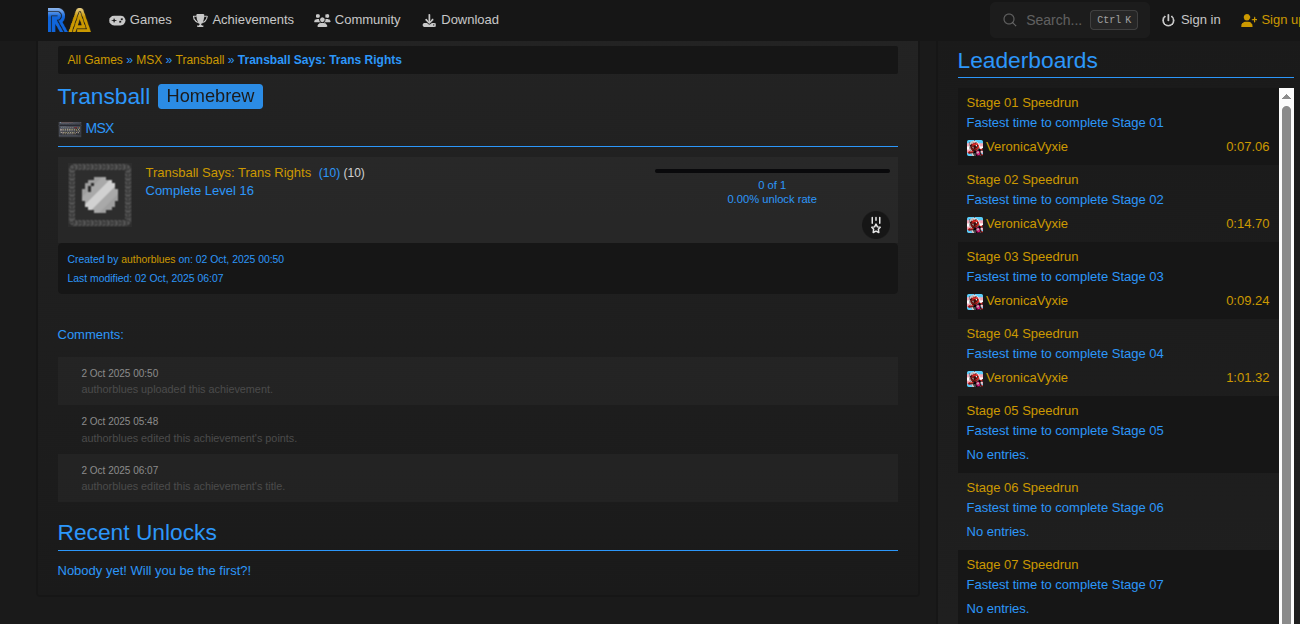Viewport: 1300px width, 624px height.
Task: Click the comment dated 2 Oct 2025 05:48
Action: click(478, 429)
